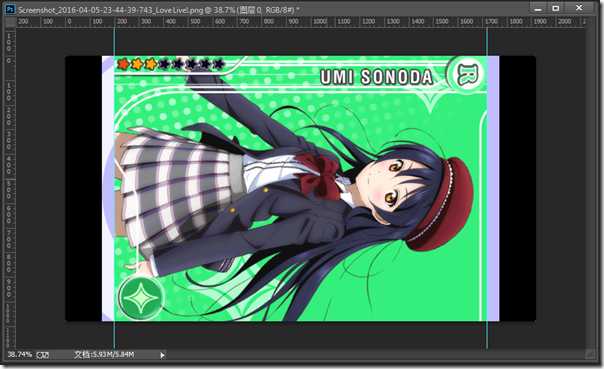Click the first orange star on the card
Viewport: 604px width, 369px height.
click(123, 64)
